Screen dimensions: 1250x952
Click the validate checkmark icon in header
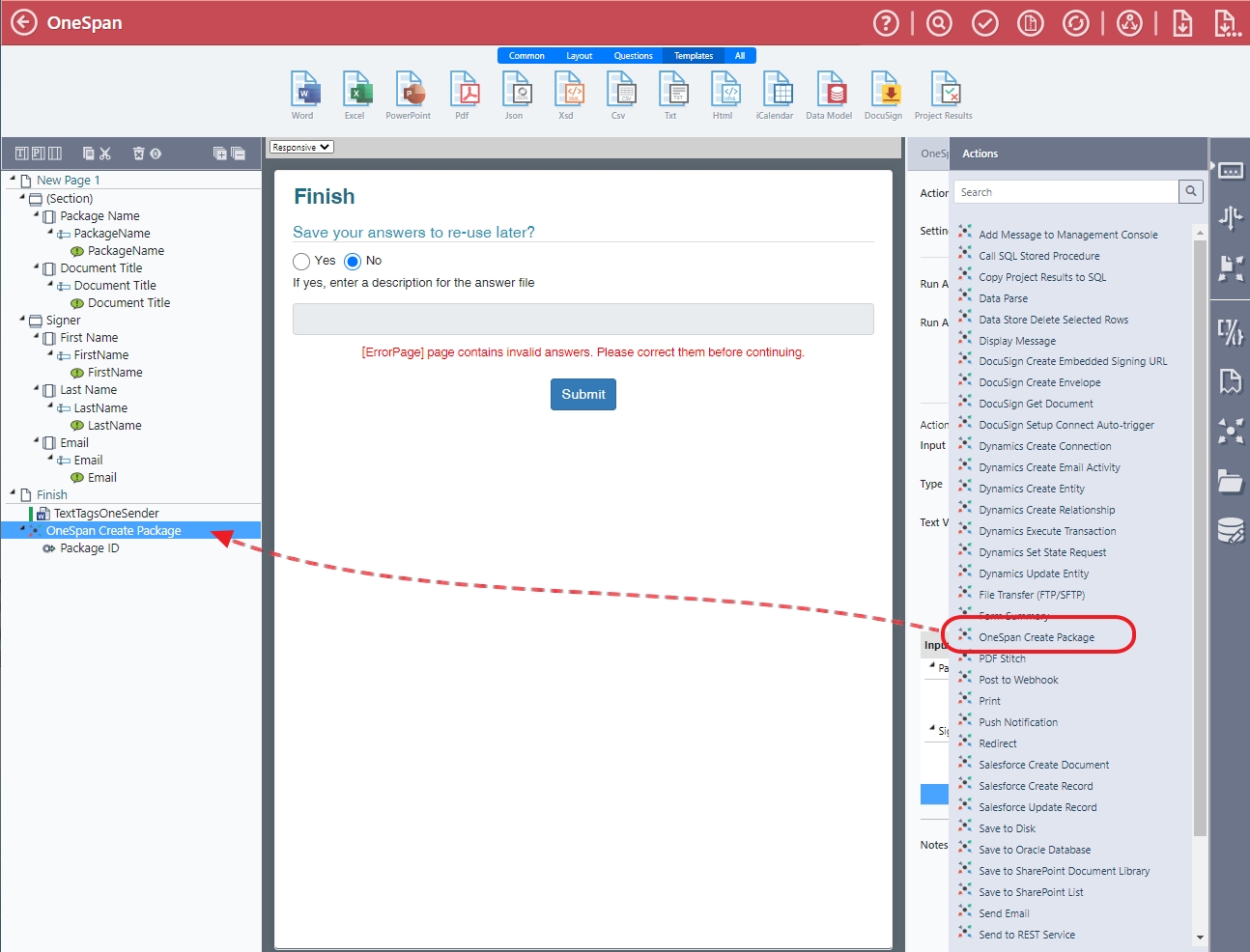click(985, 23)
